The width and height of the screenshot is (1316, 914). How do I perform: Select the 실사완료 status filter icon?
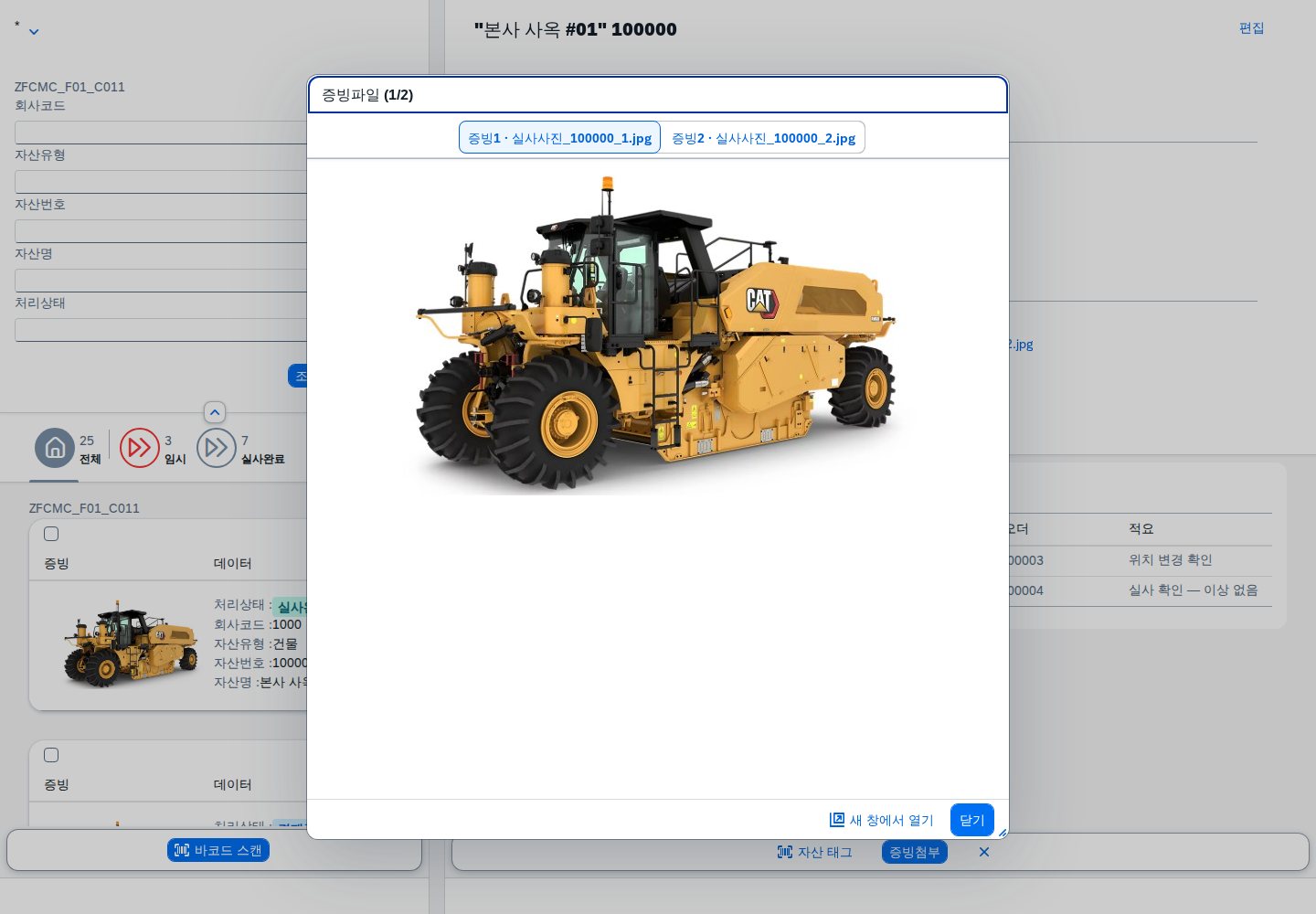point(217,448)
